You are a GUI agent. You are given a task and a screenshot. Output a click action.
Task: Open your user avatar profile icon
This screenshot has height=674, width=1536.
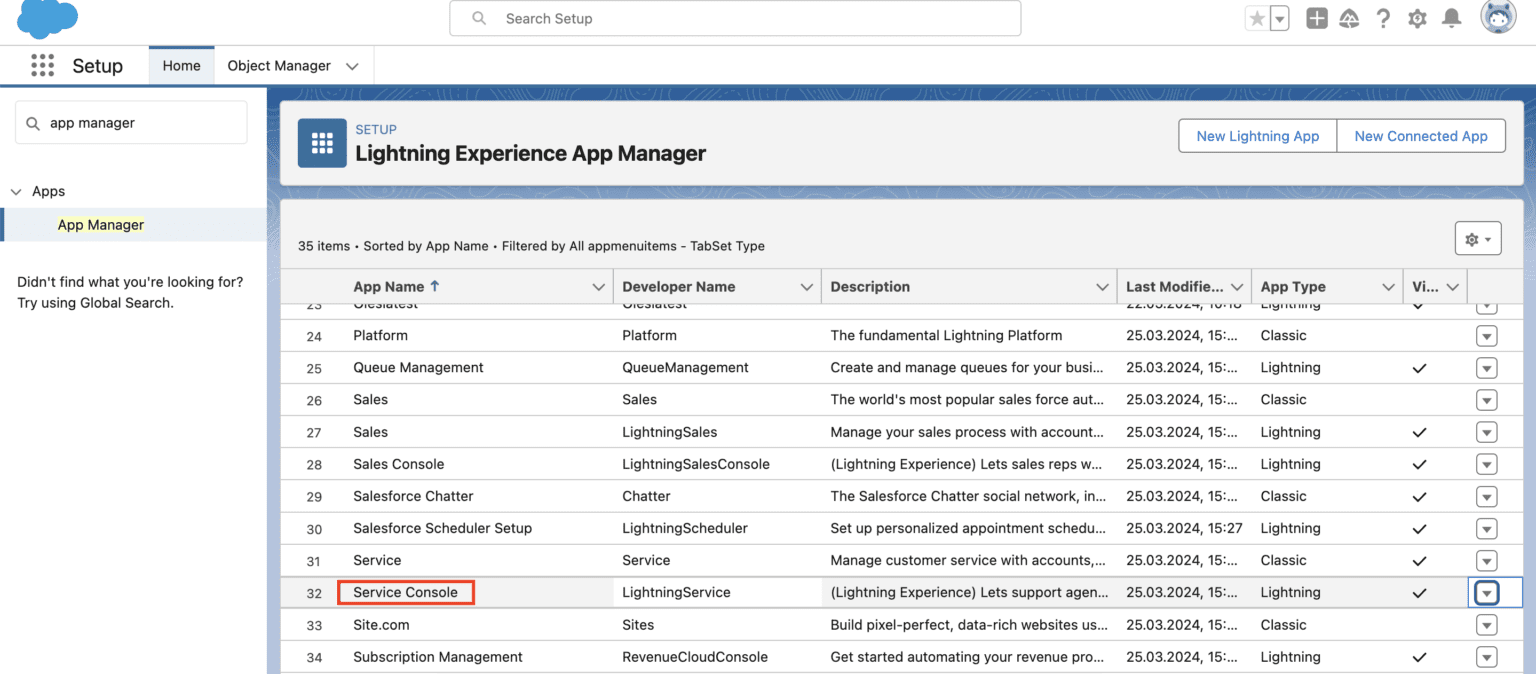[x=1497, y=17]
